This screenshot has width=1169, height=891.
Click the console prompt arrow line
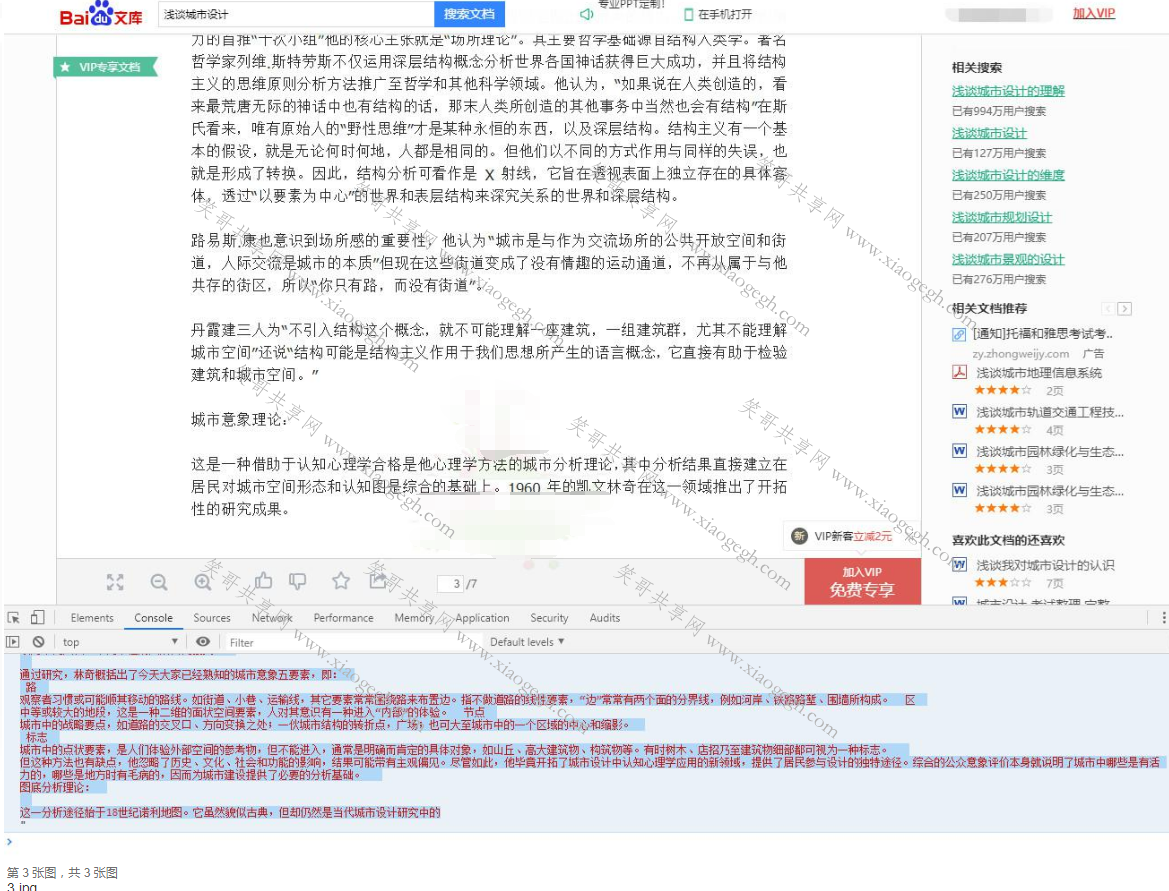coord(584,843)
